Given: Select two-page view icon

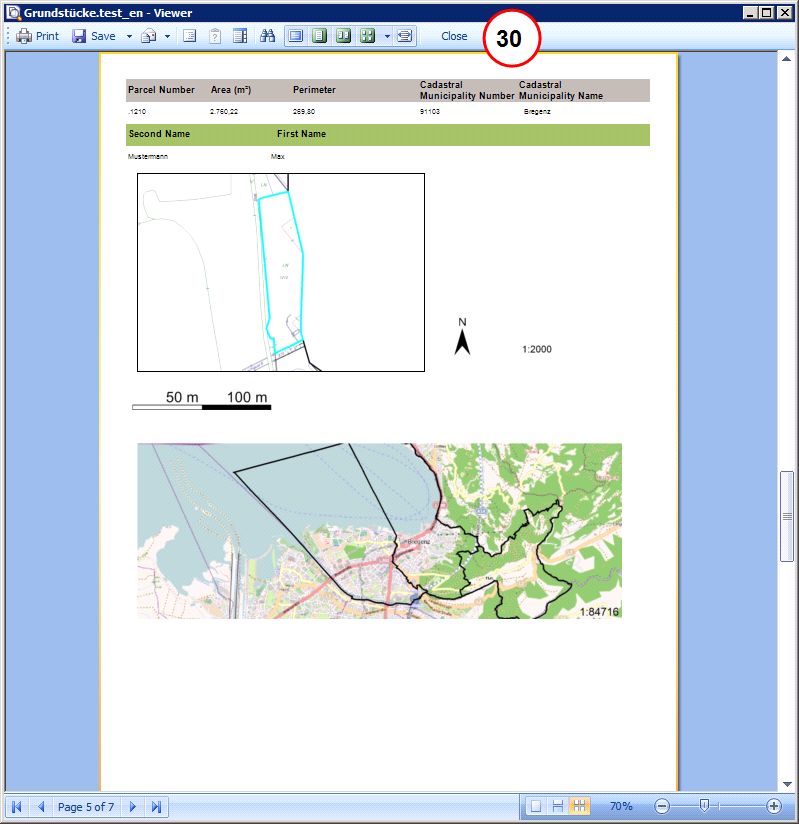Looking at the screenshot, I should click(343, 36).
